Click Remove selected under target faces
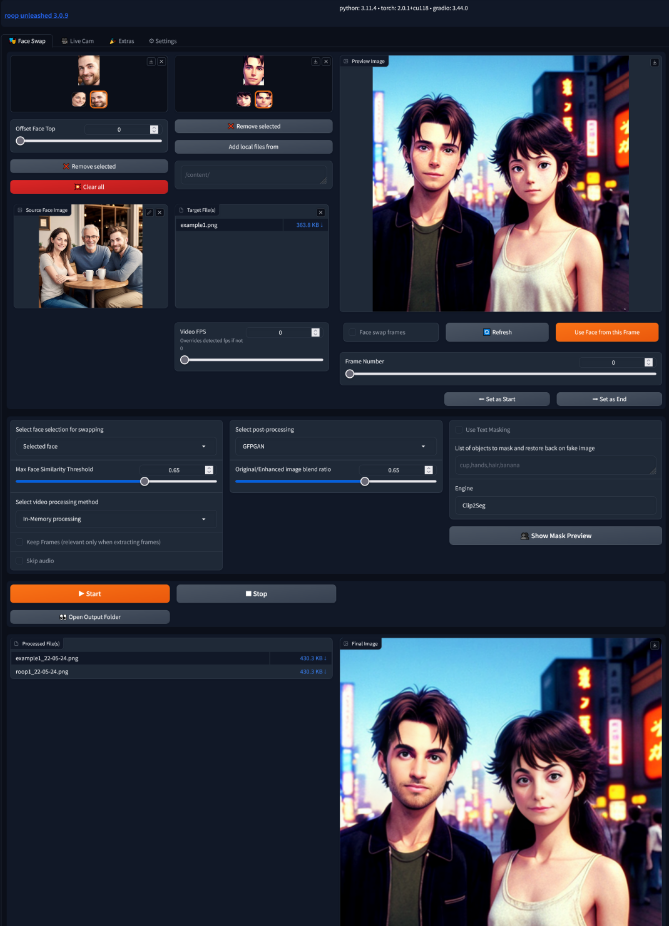 pyautogui.click(x=254, y=126)
